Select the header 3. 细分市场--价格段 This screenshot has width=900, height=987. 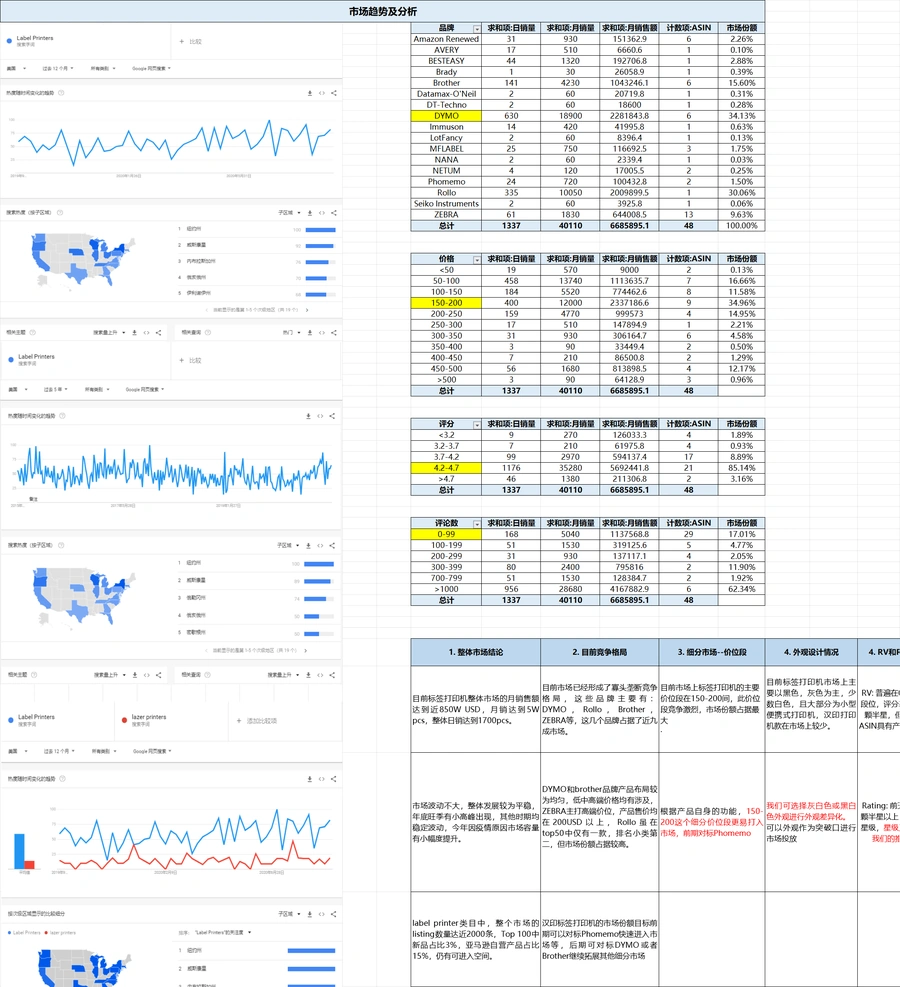pyautogui.click(x=712, y=652)
